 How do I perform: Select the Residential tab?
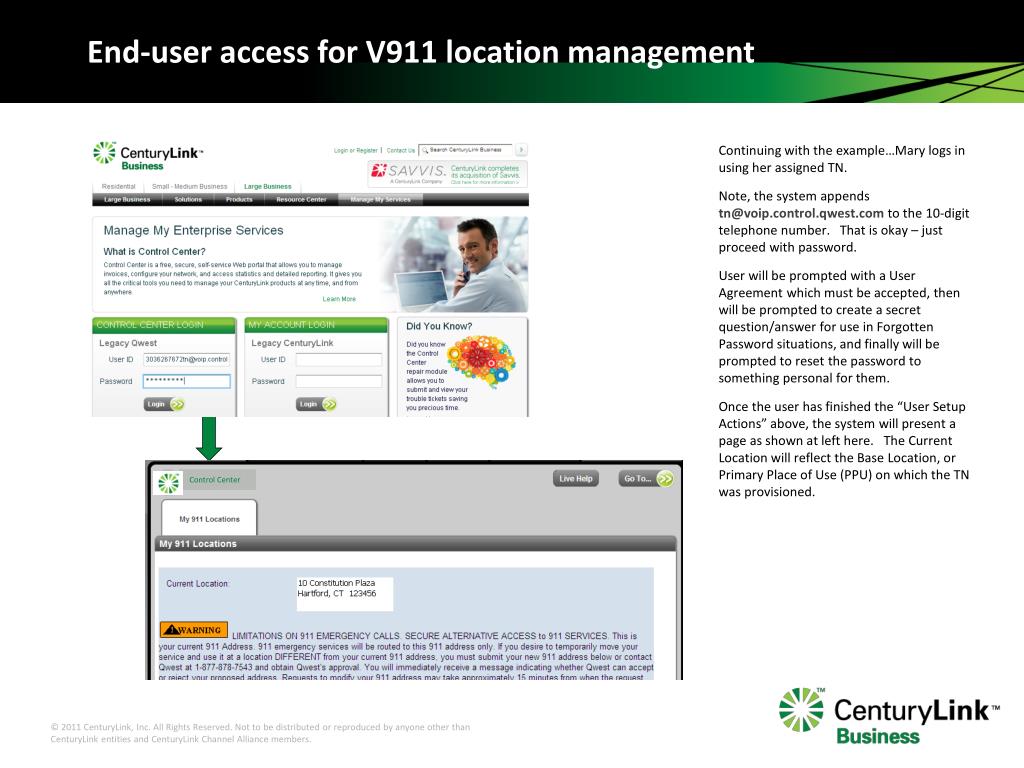(119, 187)
